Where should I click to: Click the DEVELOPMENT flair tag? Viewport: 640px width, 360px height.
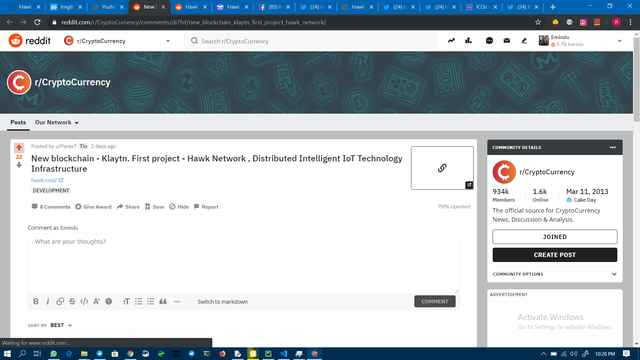click(x=51, y=191)
